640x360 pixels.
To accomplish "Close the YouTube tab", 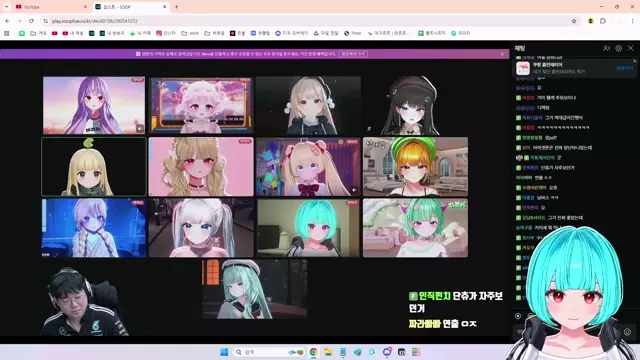I will click(x=85, y=7).
